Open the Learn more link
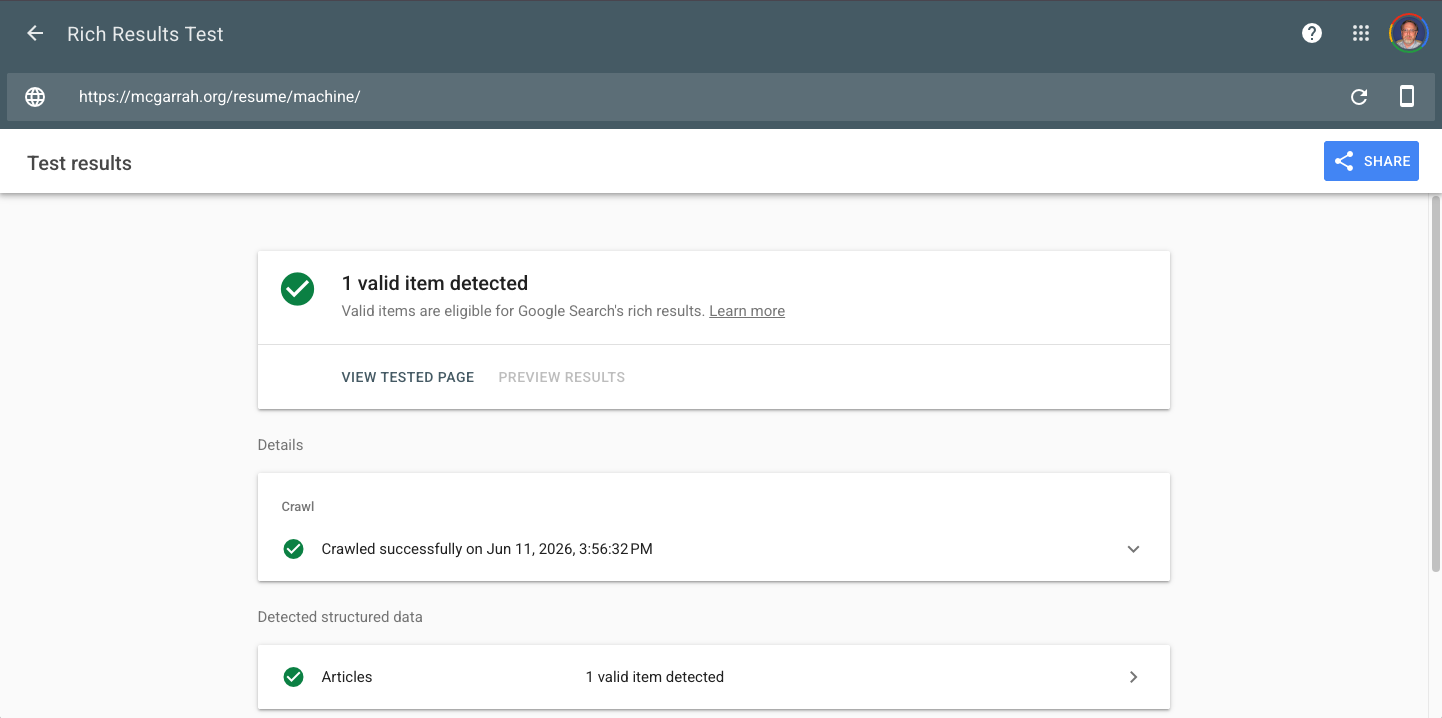Viewport: 1442px width, 718px height. [x=747, y=311]
